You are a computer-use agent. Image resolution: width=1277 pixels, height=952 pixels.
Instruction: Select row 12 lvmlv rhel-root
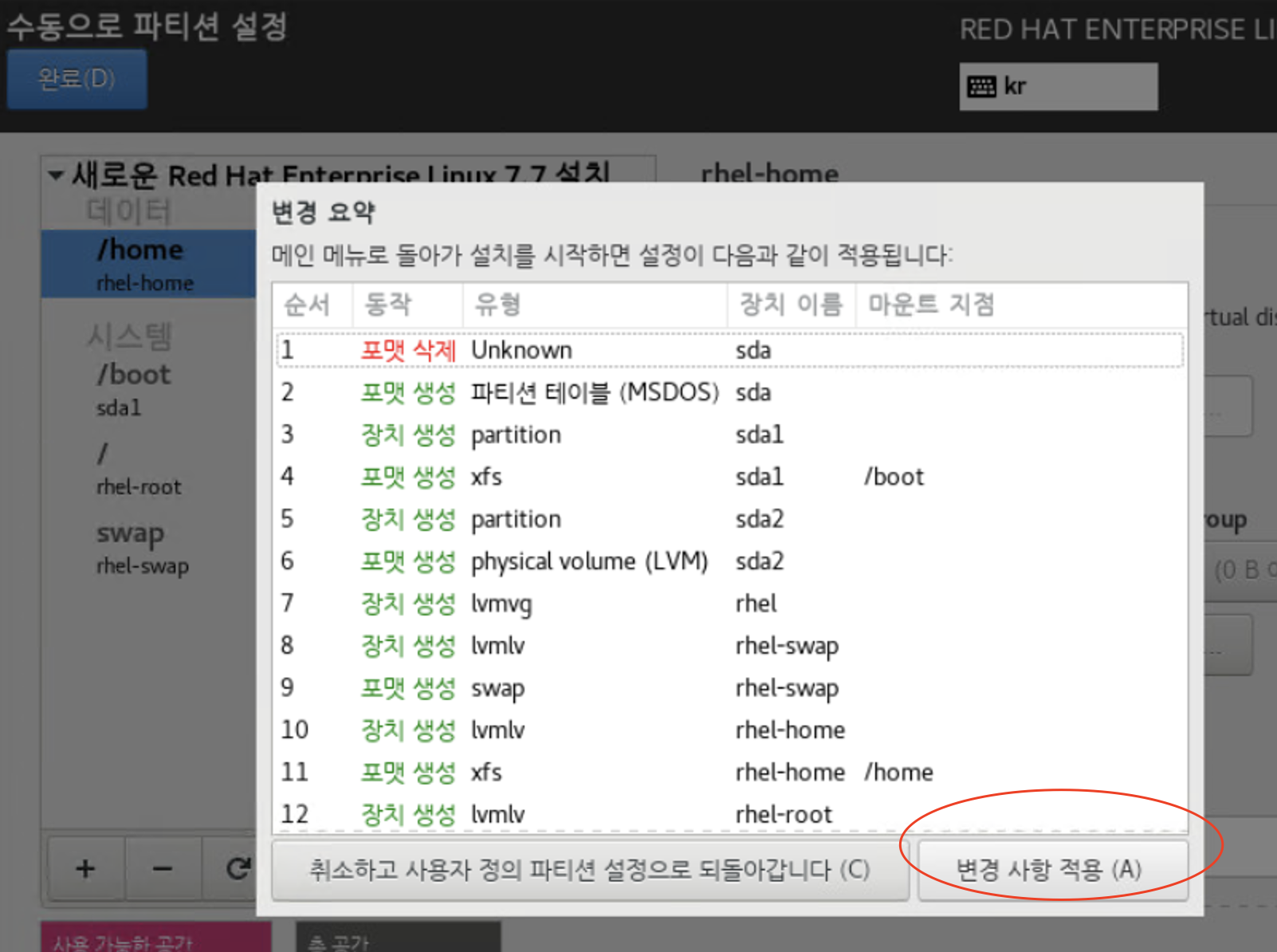(729, 814)
